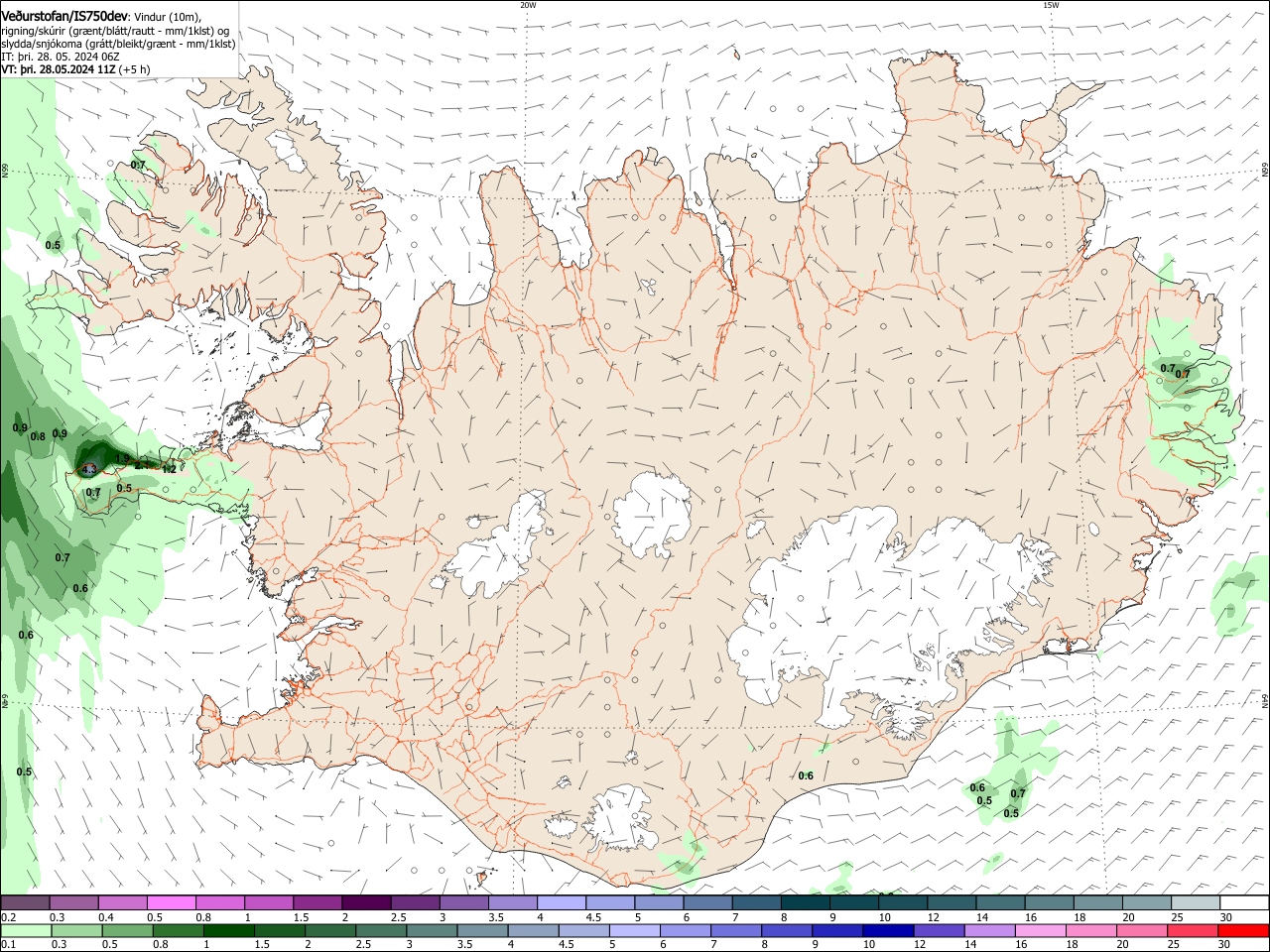
Task: Click the 0.8 value west of Snæfellsnes
Action: [x=38, y=436]
